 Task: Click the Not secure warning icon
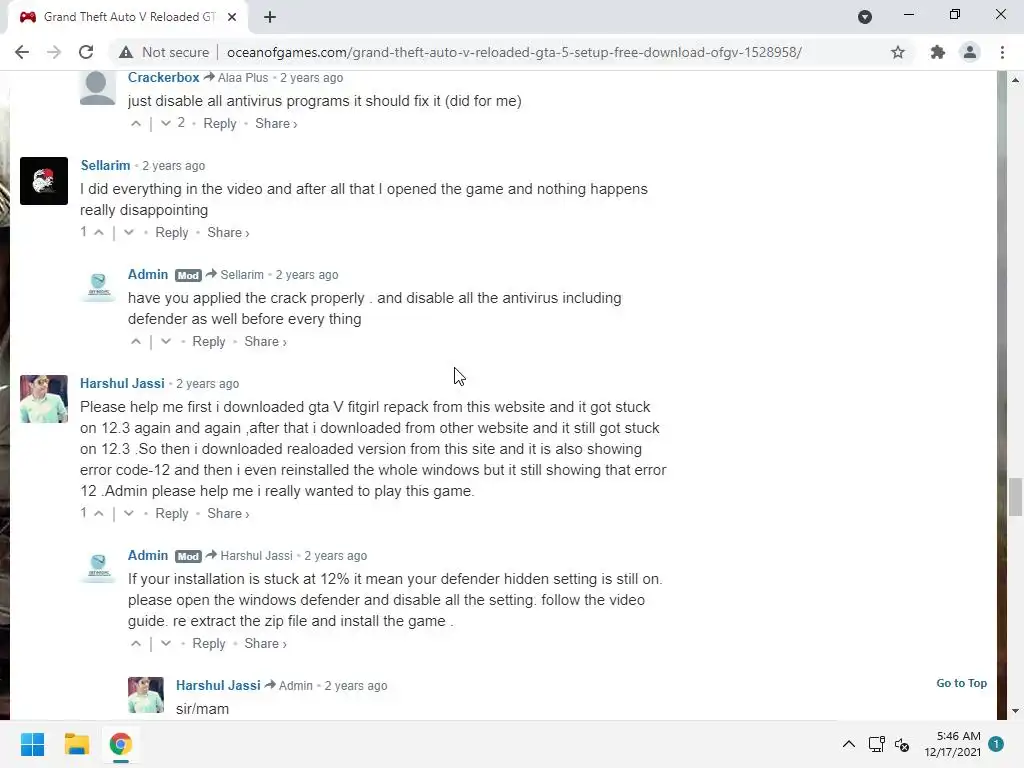point(126,52)
